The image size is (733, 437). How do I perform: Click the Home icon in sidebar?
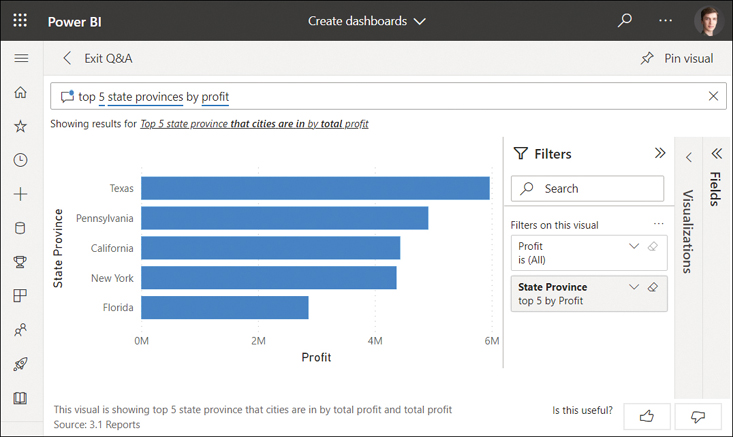click(x=20, y=93)
